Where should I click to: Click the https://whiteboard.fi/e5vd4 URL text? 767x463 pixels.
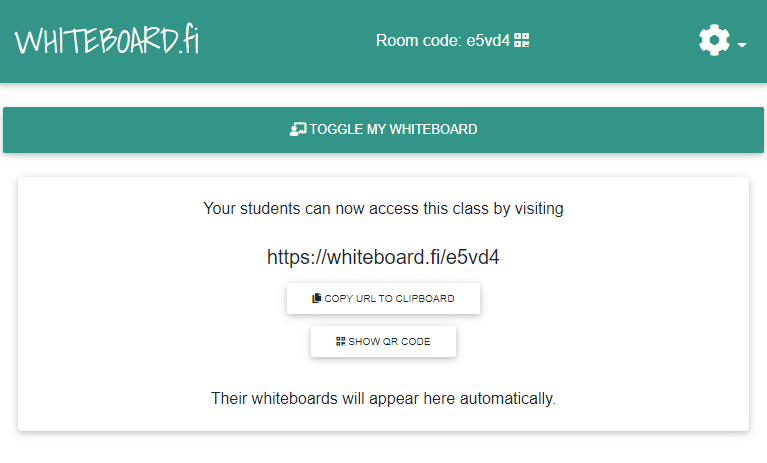coord(383,257)
